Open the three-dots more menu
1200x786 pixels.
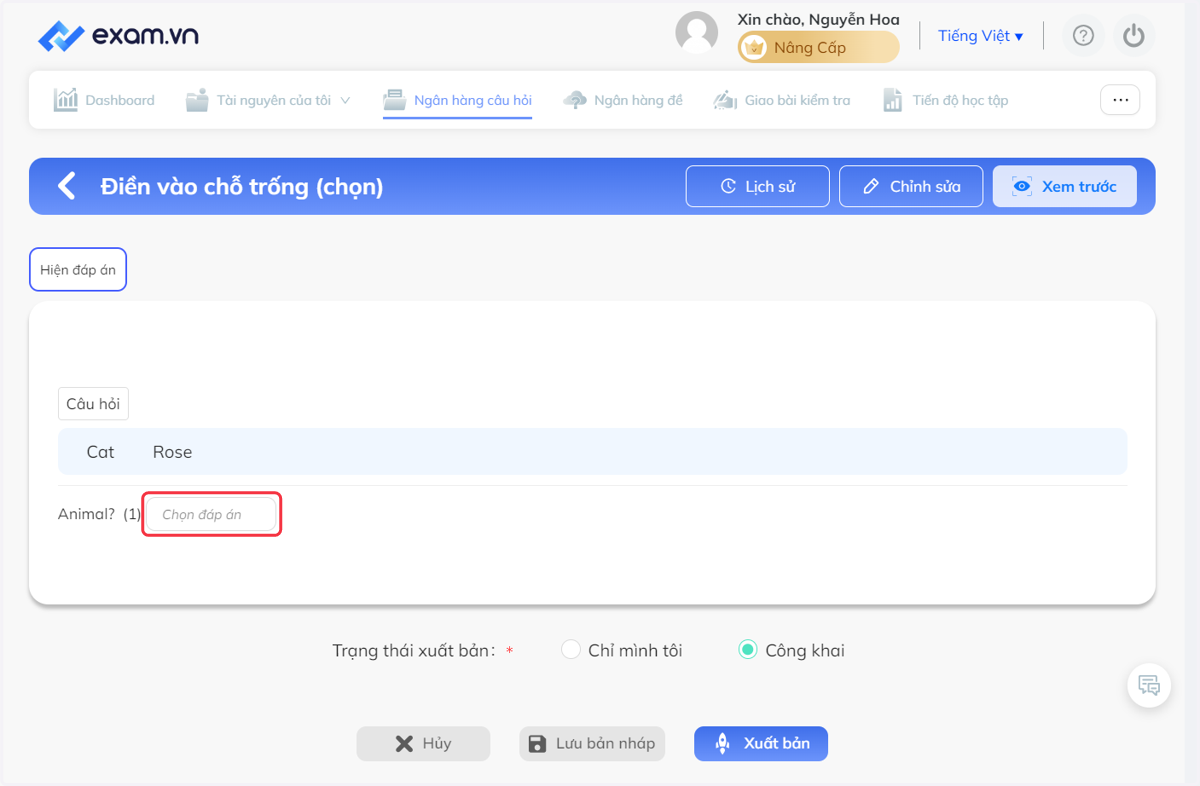click(1120, 100)
